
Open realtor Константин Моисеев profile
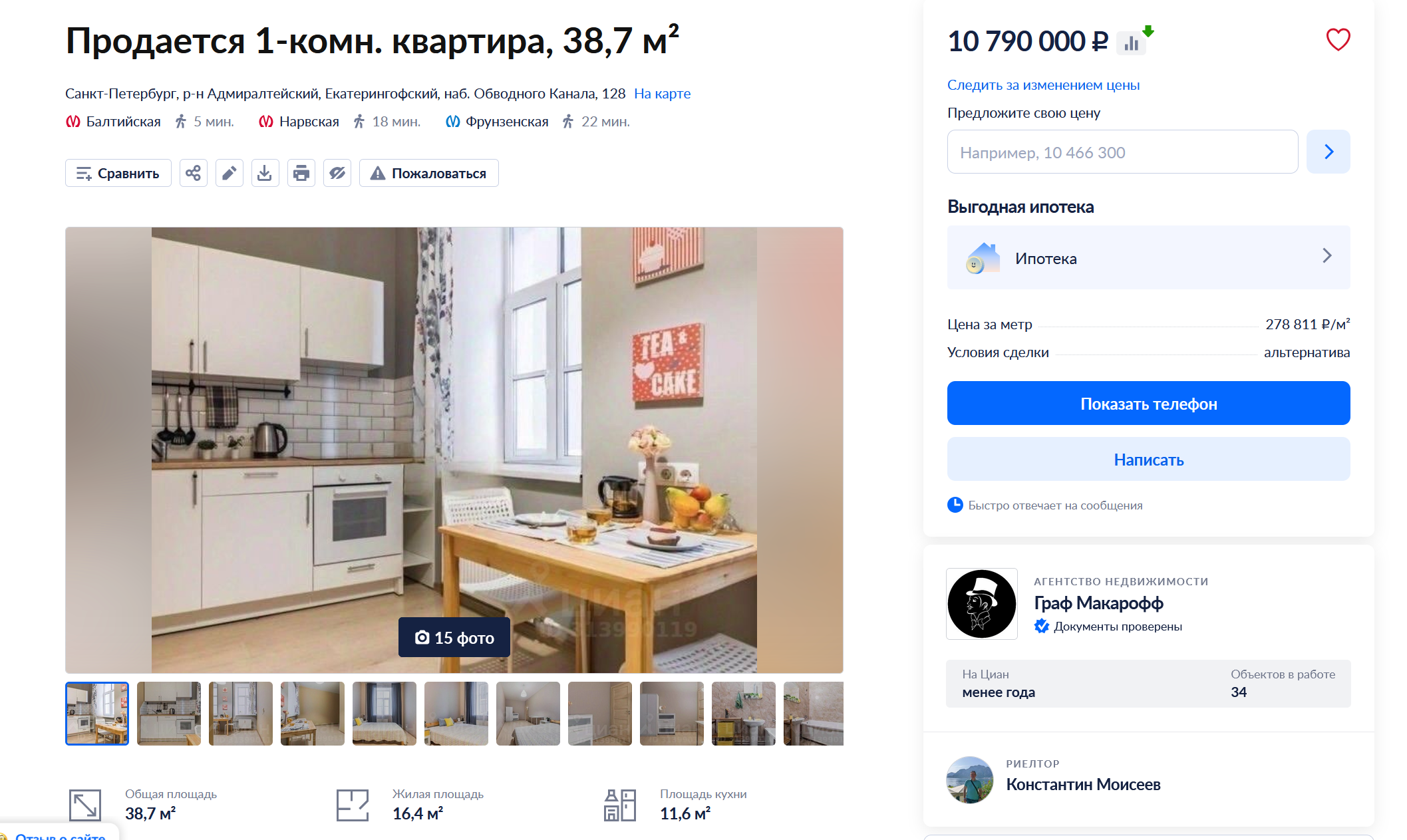(x=1083, y=785)
